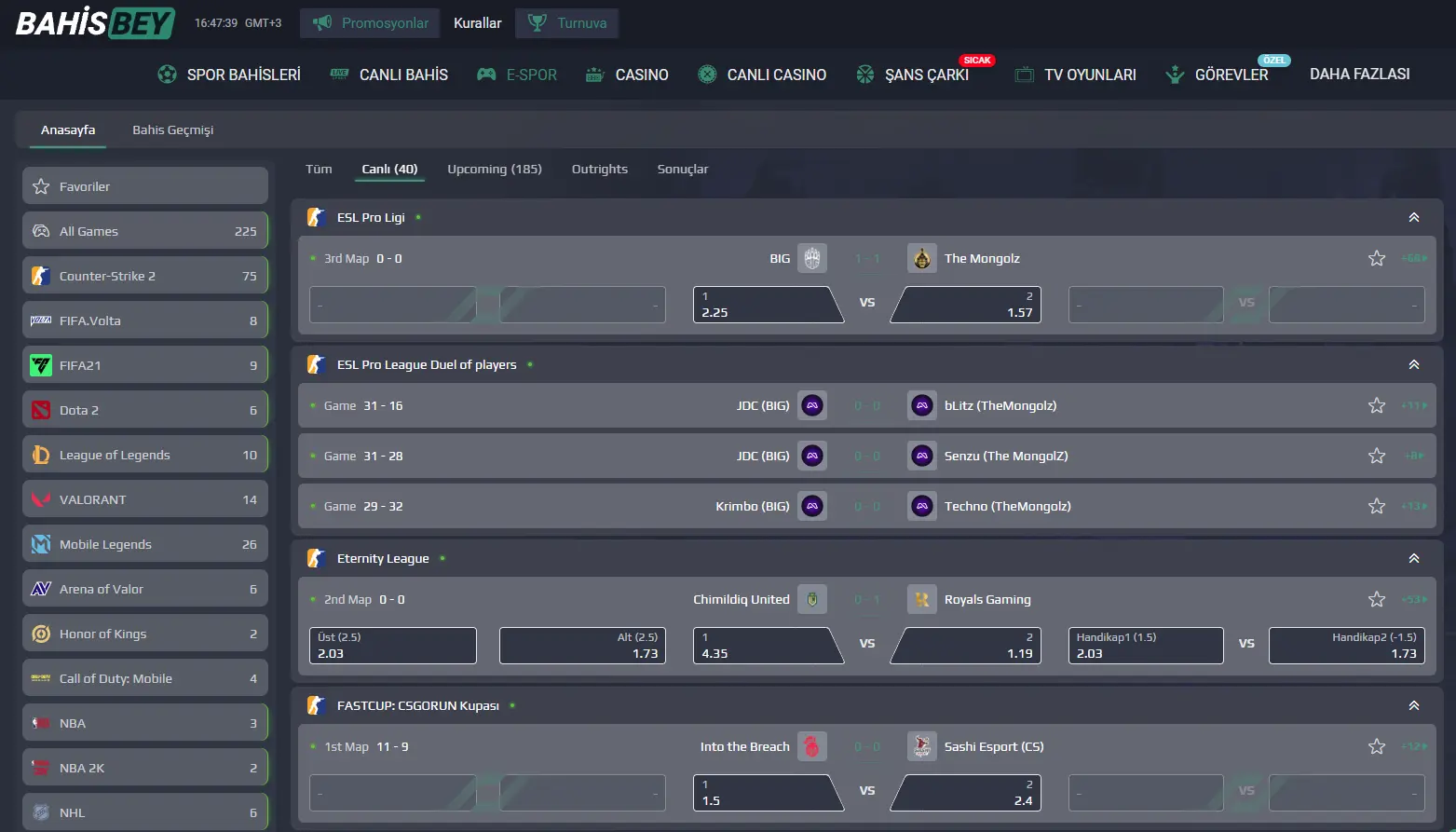
Task: Show more markets for JDC vs bLitz
Action: coord(1414,405)
